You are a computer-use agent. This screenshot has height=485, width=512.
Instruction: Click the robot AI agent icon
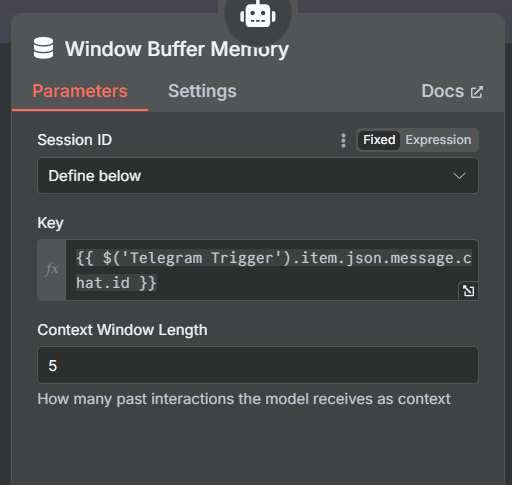click(x=258, y=16)
